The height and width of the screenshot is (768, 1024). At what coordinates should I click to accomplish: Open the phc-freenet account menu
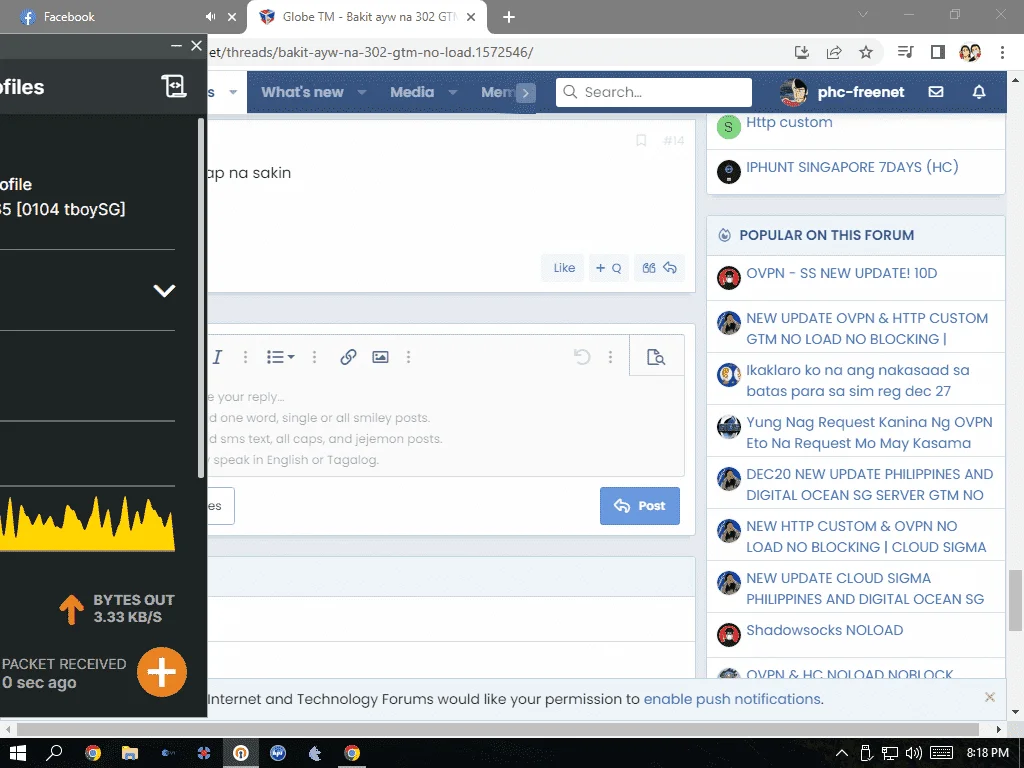click(x=842, y=92)
